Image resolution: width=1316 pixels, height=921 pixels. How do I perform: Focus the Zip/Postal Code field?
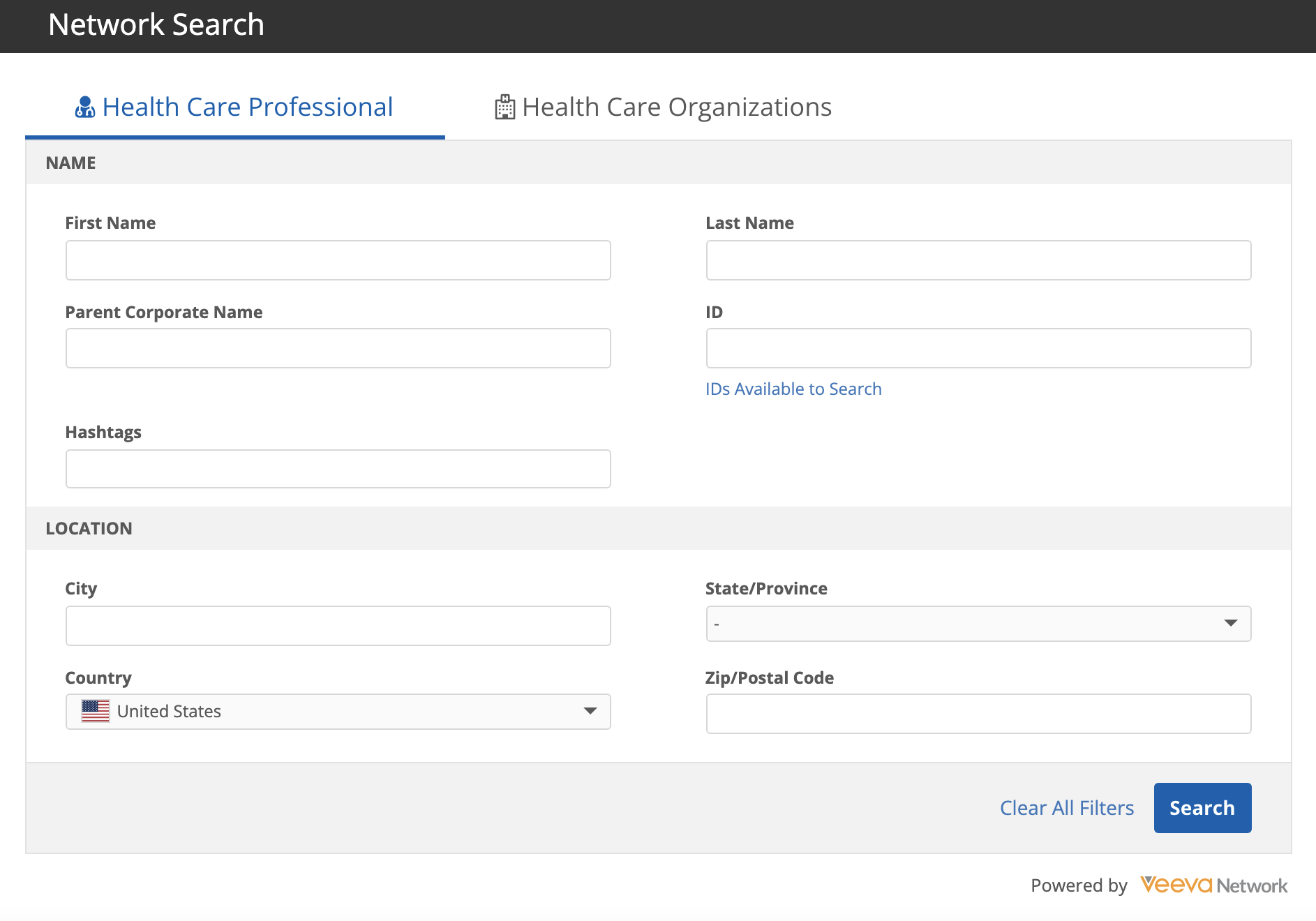[978, 714]
